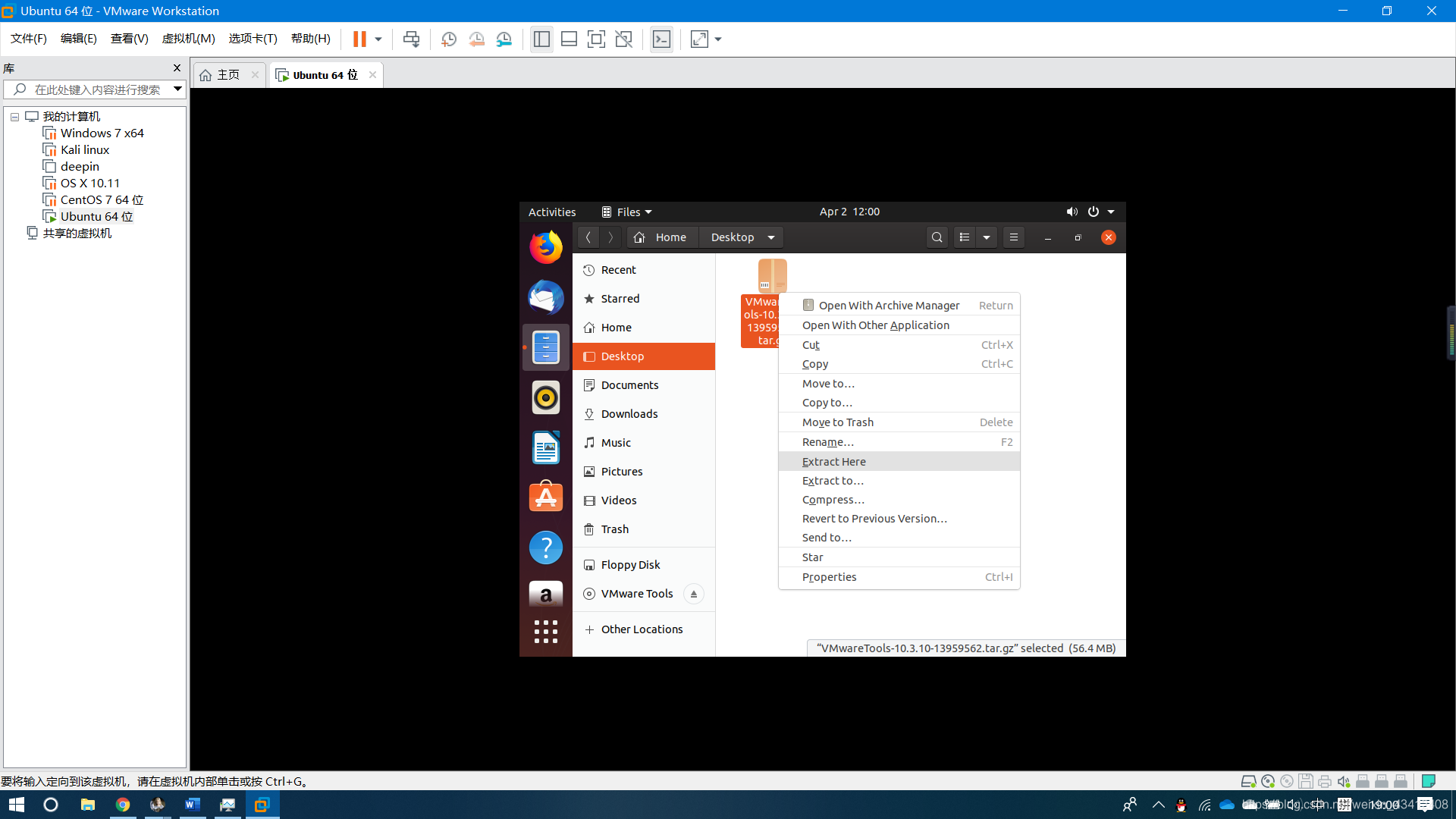The image size is (1456, 819).
Task: Open the Help icon in dock
Action: coord(546,547)
